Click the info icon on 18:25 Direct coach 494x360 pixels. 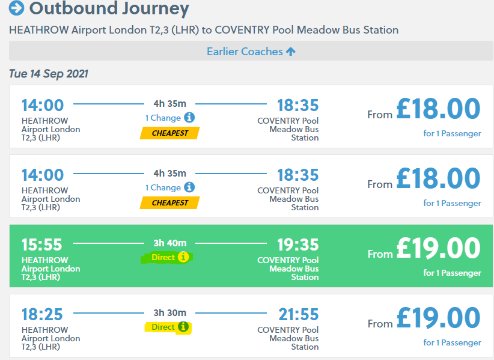point(183,327)
